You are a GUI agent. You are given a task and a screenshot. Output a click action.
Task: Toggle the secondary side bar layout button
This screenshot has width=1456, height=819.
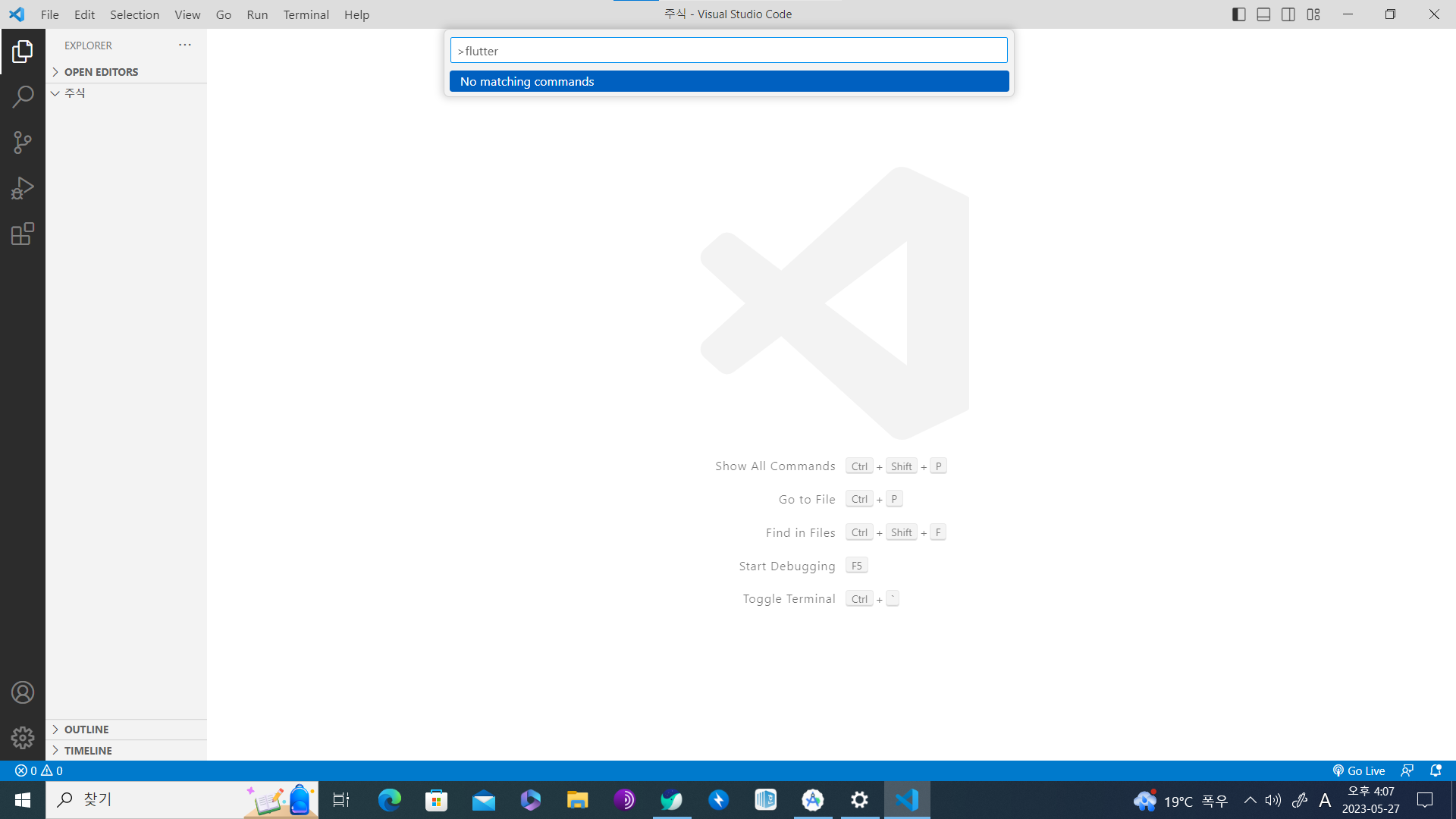coord(1288,14)
